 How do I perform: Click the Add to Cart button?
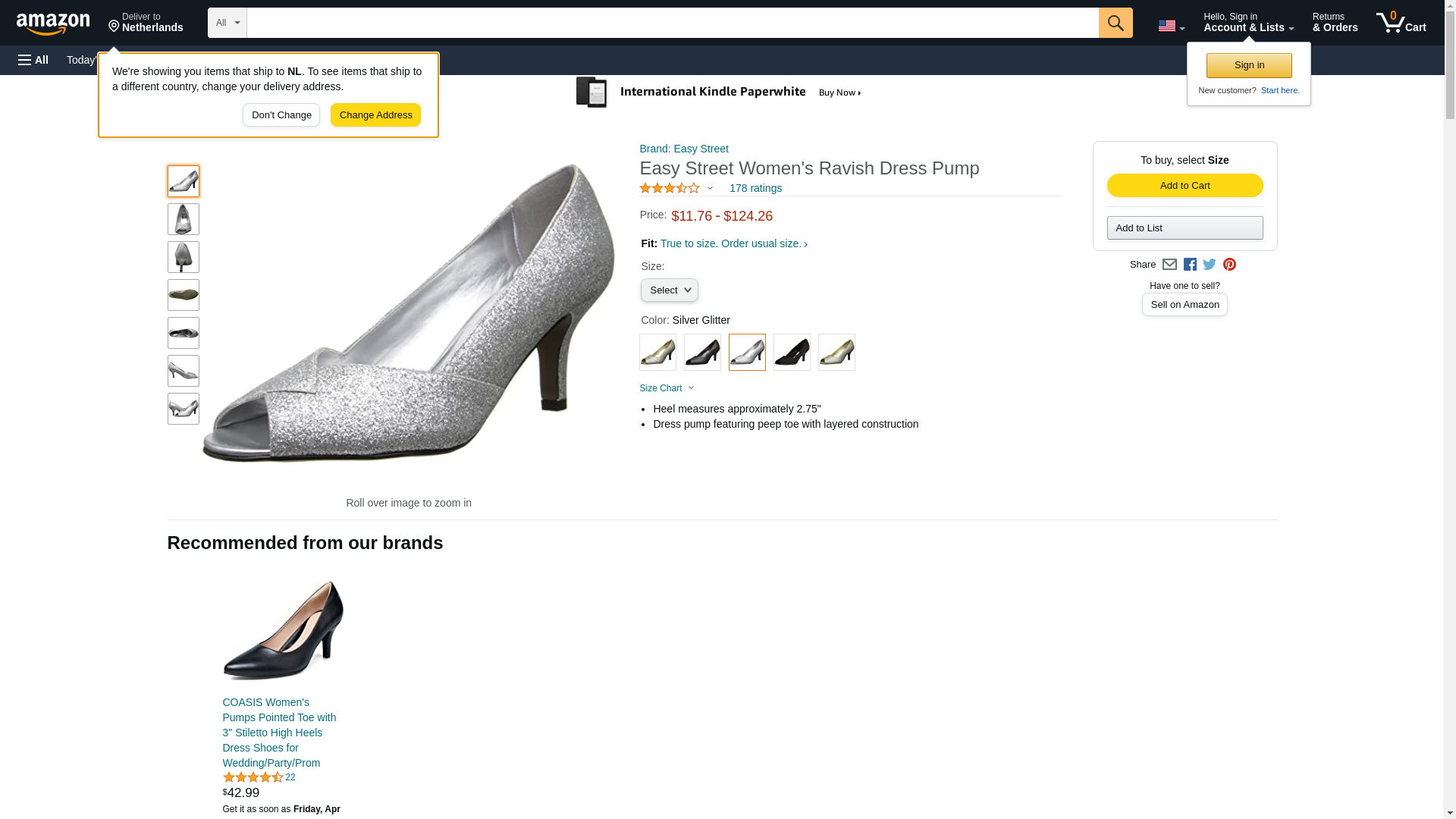point(1185,186)
